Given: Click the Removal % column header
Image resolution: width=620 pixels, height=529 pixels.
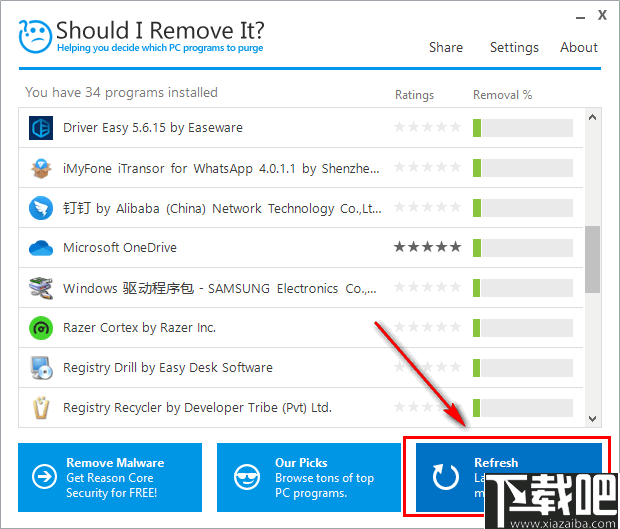Looking at the screenshot, I should 503,95.
